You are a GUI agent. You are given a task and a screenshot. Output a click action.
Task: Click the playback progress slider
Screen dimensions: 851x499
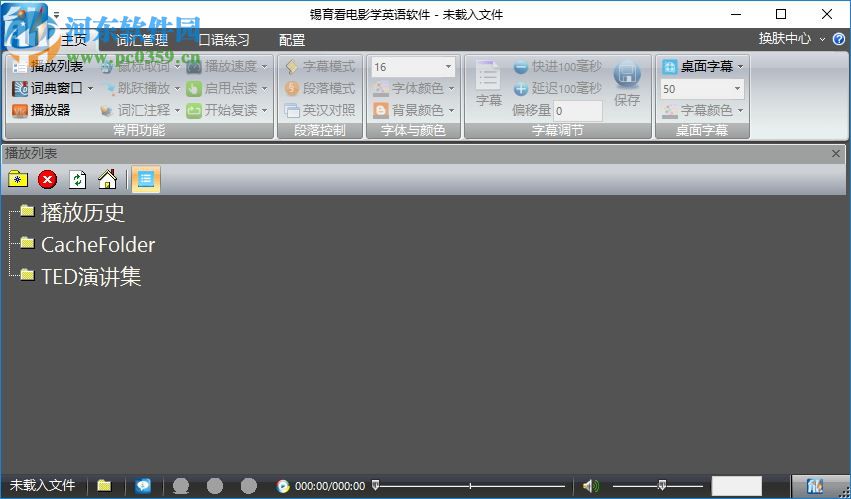(x=469, y=485)
